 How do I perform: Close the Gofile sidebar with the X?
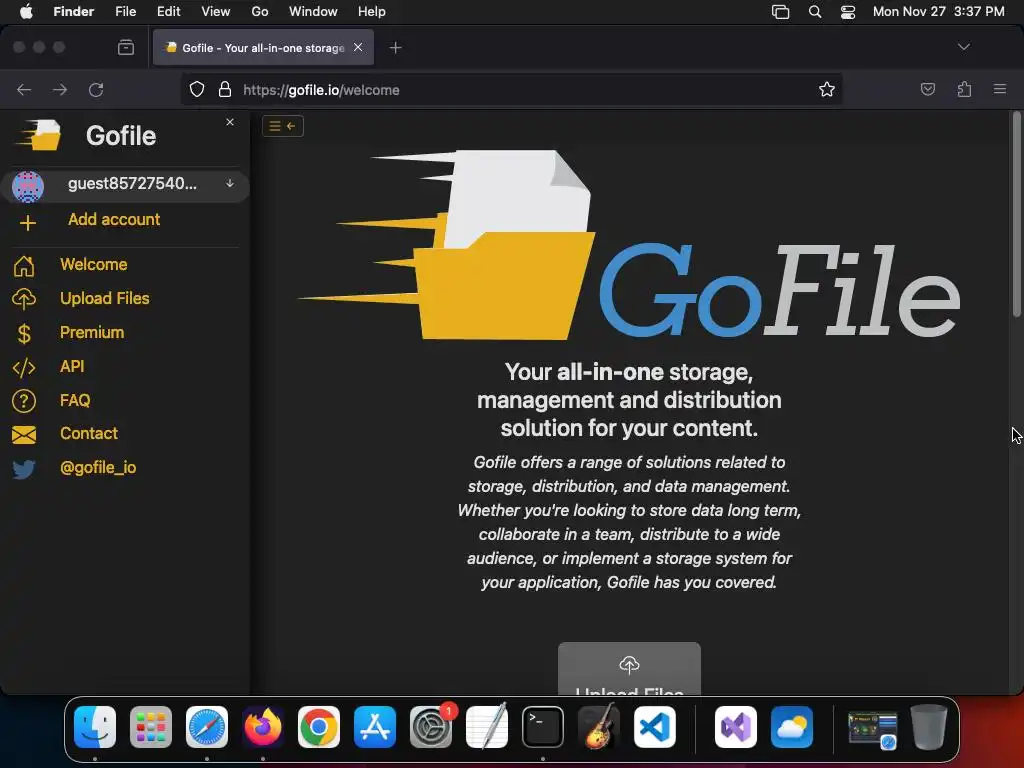[x=230, y=122]
